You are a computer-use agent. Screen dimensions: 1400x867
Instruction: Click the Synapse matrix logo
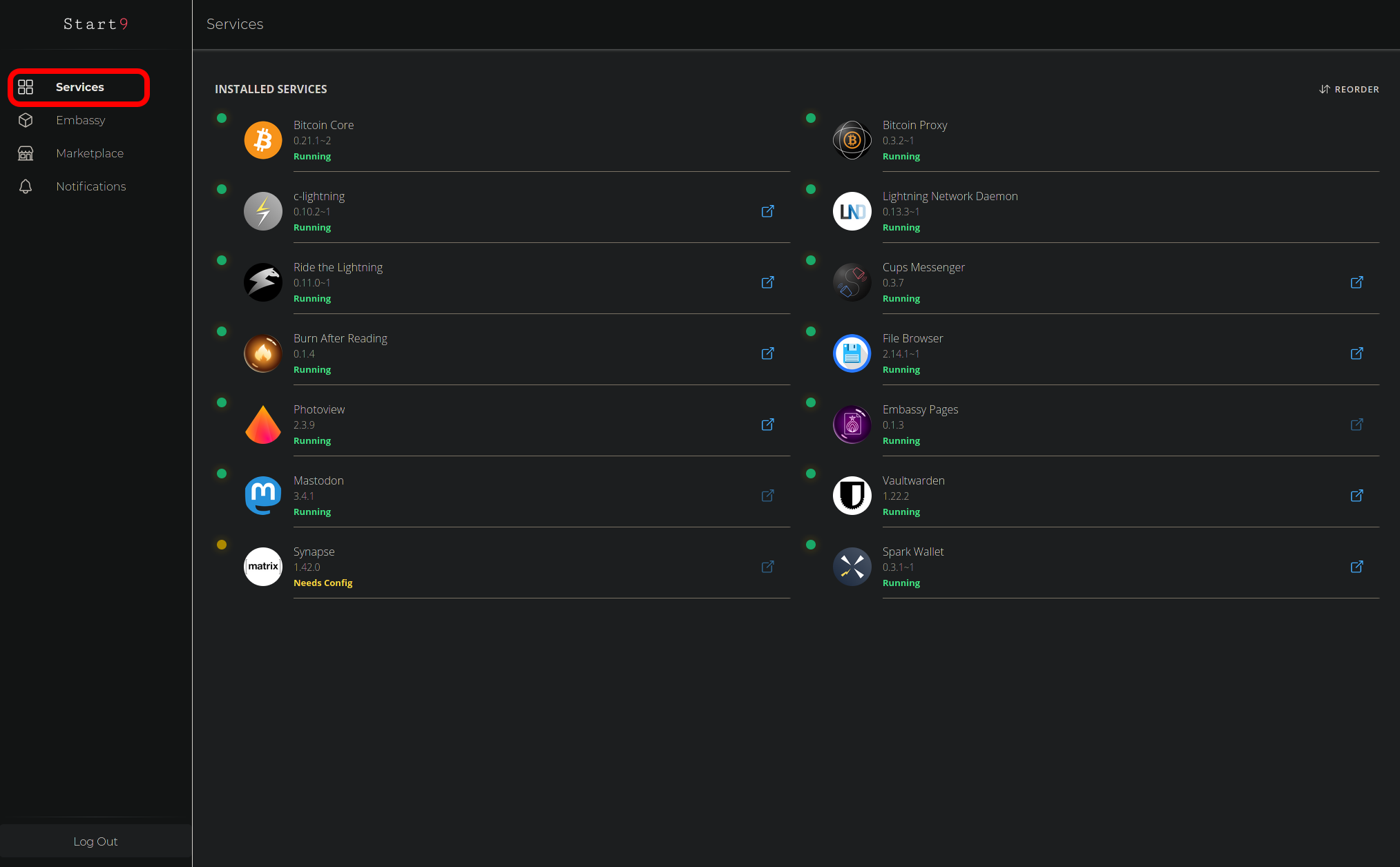262,567
